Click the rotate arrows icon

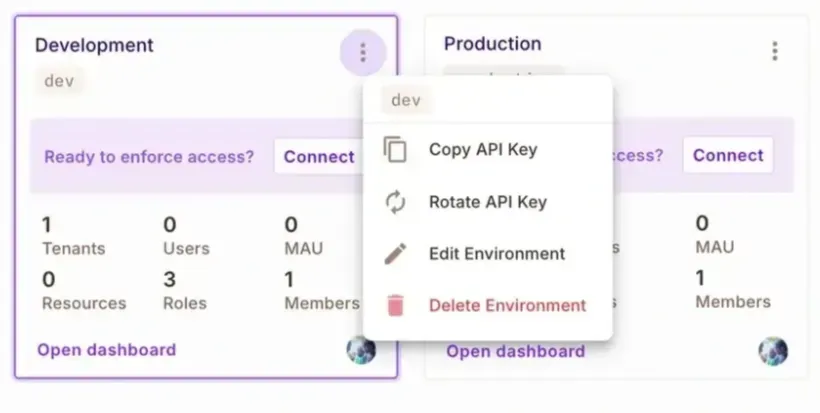(396, 202)
